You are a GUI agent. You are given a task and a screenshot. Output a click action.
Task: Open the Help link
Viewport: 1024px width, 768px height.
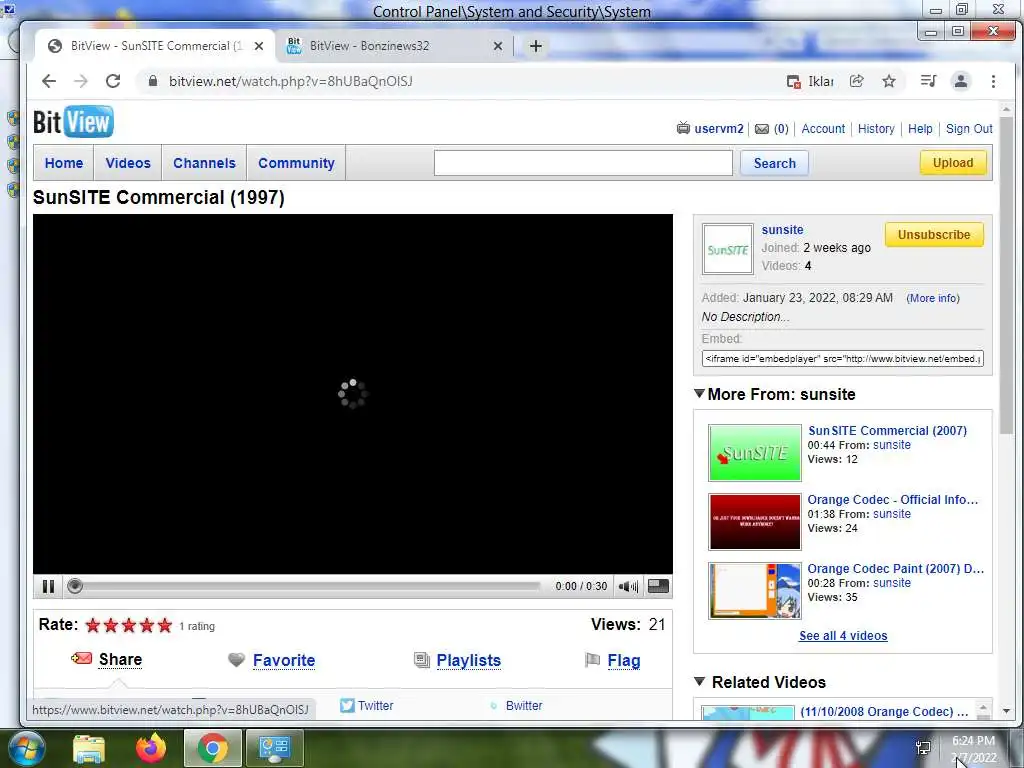click(920, 129)
